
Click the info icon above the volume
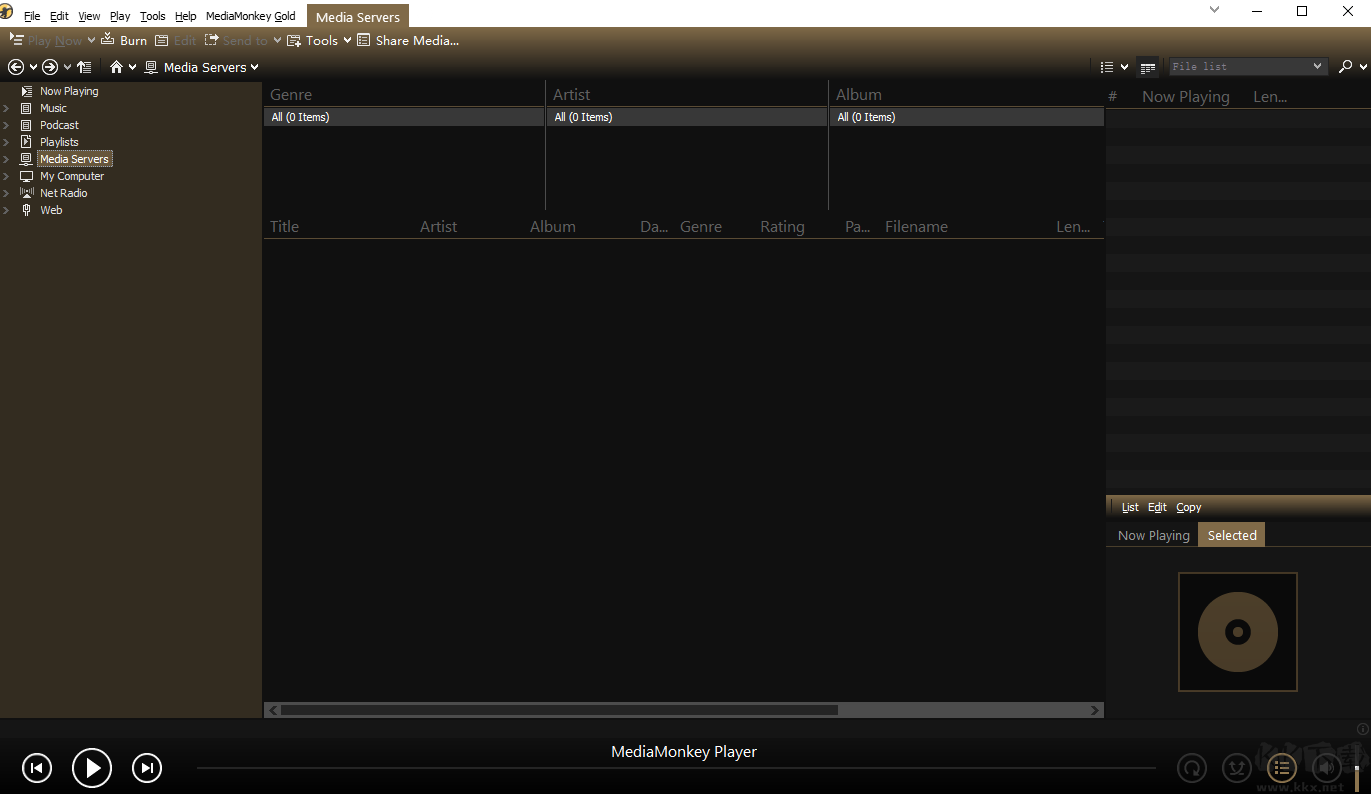tap(1363, 729)
